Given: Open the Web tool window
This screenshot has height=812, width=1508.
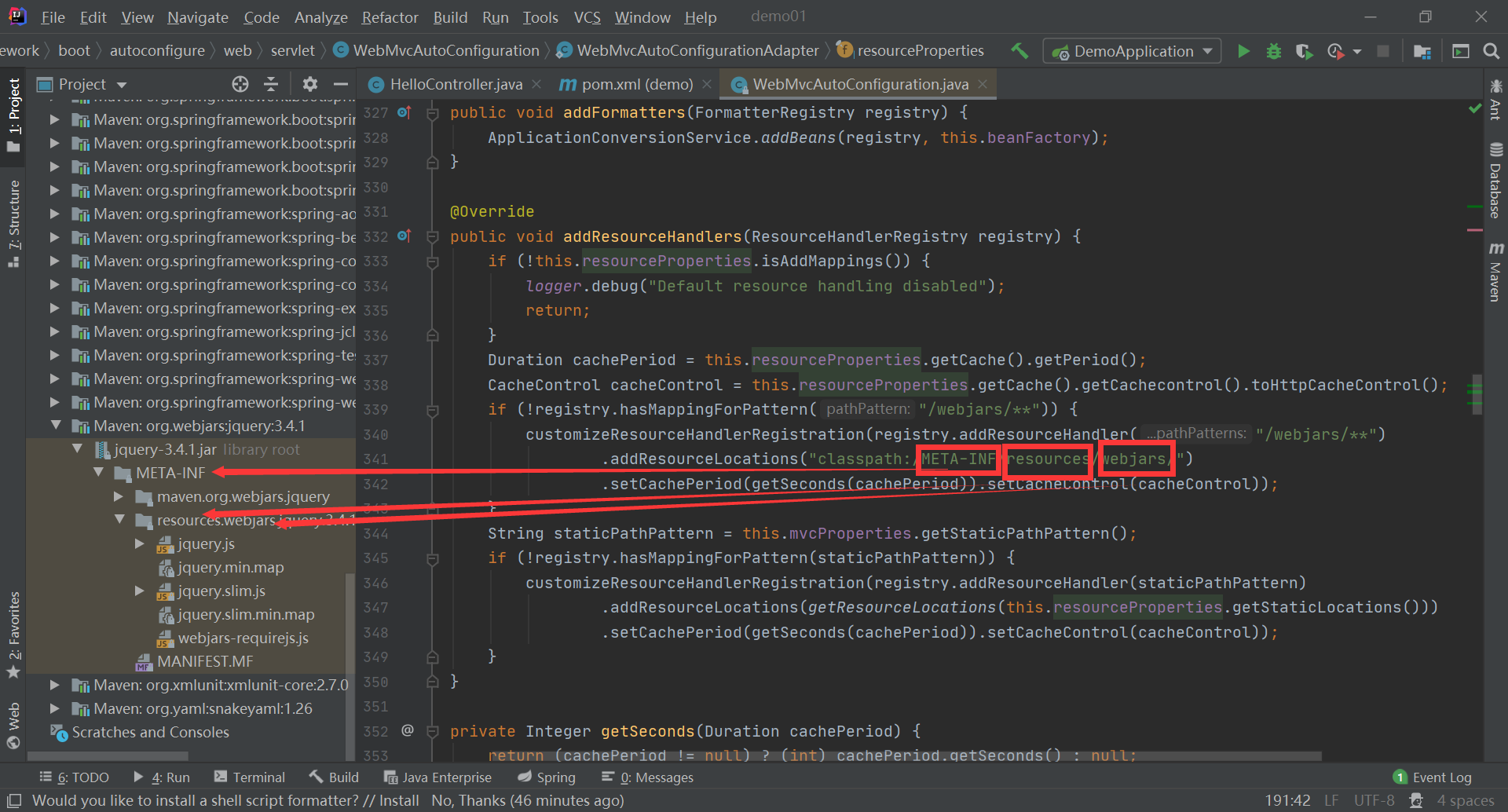Looking at the screenshot, I should pyautogui.click(x=13, y=726).
